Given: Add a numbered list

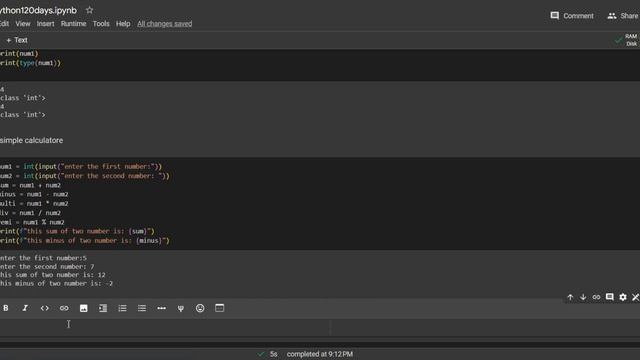Looking at the screenshot, I should pos(122,308).
